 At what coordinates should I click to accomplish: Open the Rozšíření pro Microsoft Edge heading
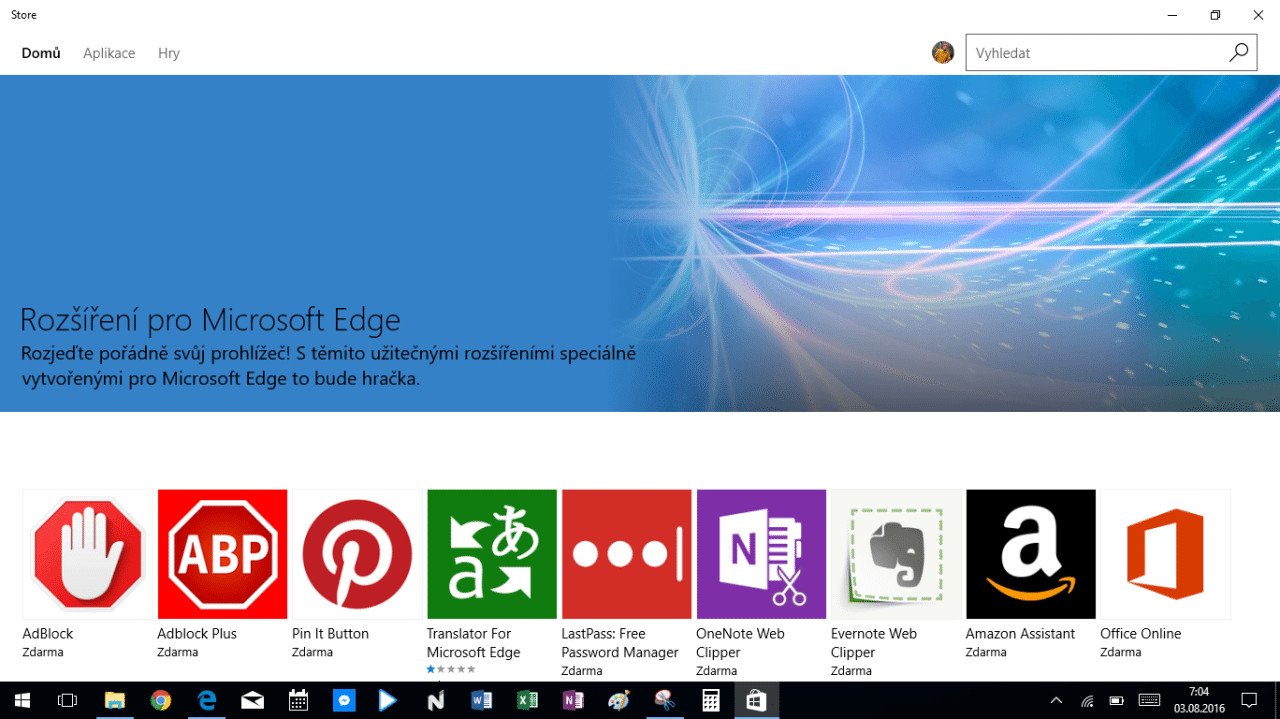[x=210, y=321]
